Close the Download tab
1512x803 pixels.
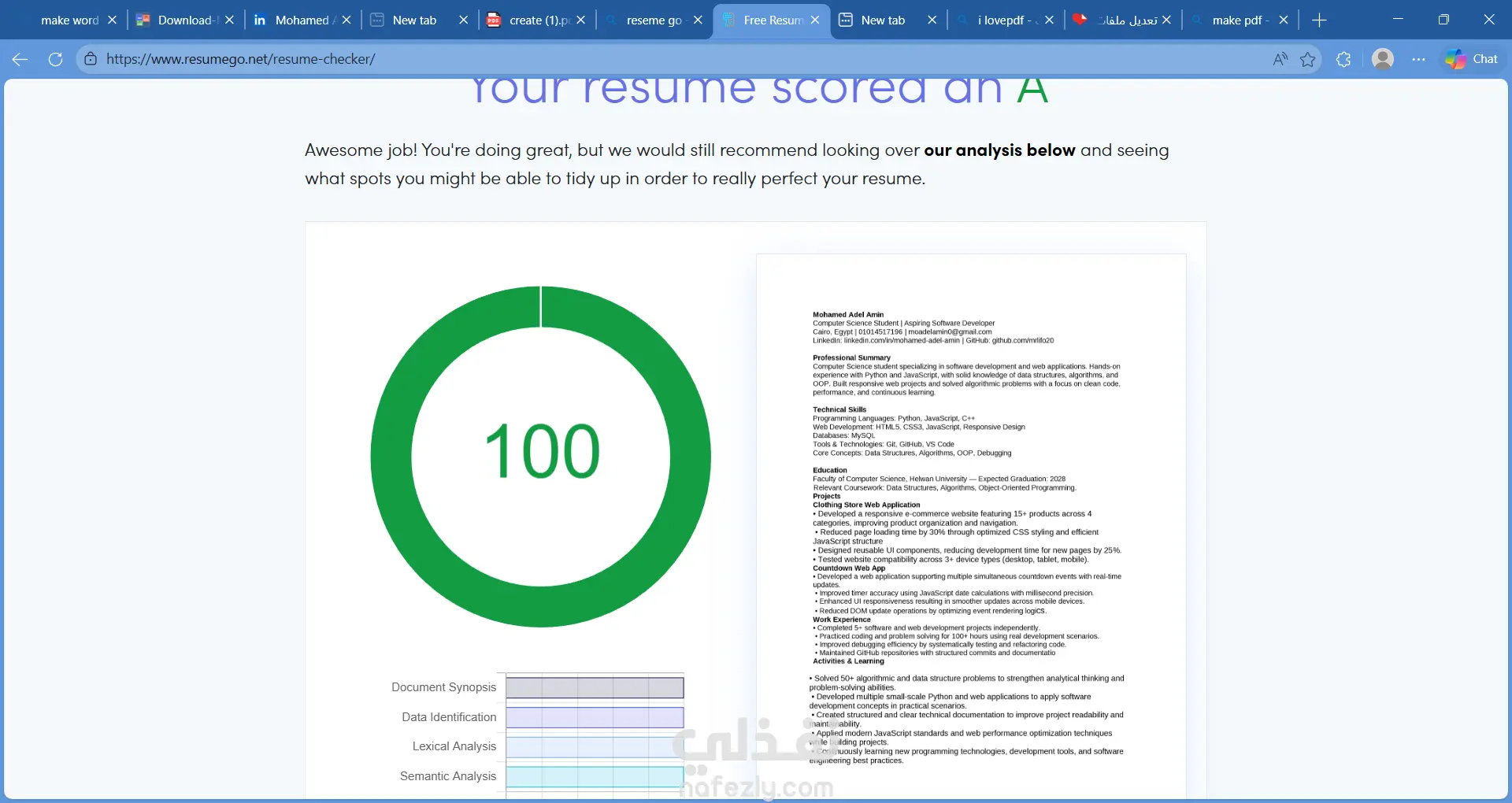pyautogui.click(x=229, y=20)
